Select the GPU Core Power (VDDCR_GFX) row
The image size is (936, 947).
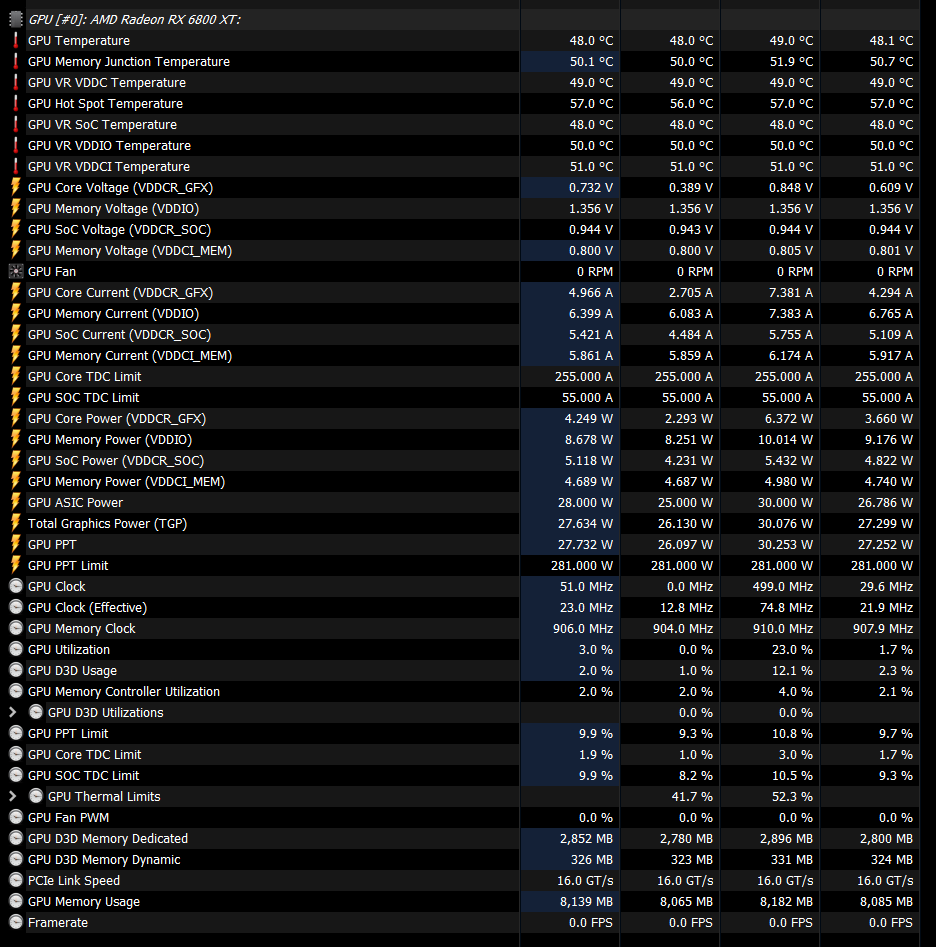[464, 419]
